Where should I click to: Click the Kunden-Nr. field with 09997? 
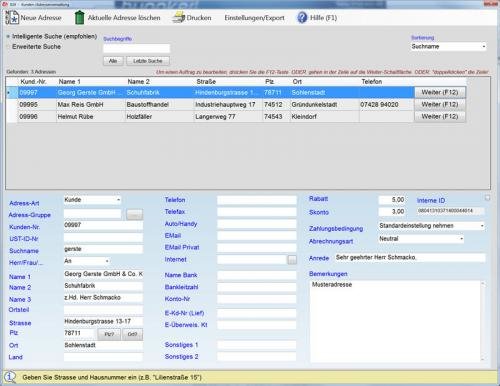103,225
